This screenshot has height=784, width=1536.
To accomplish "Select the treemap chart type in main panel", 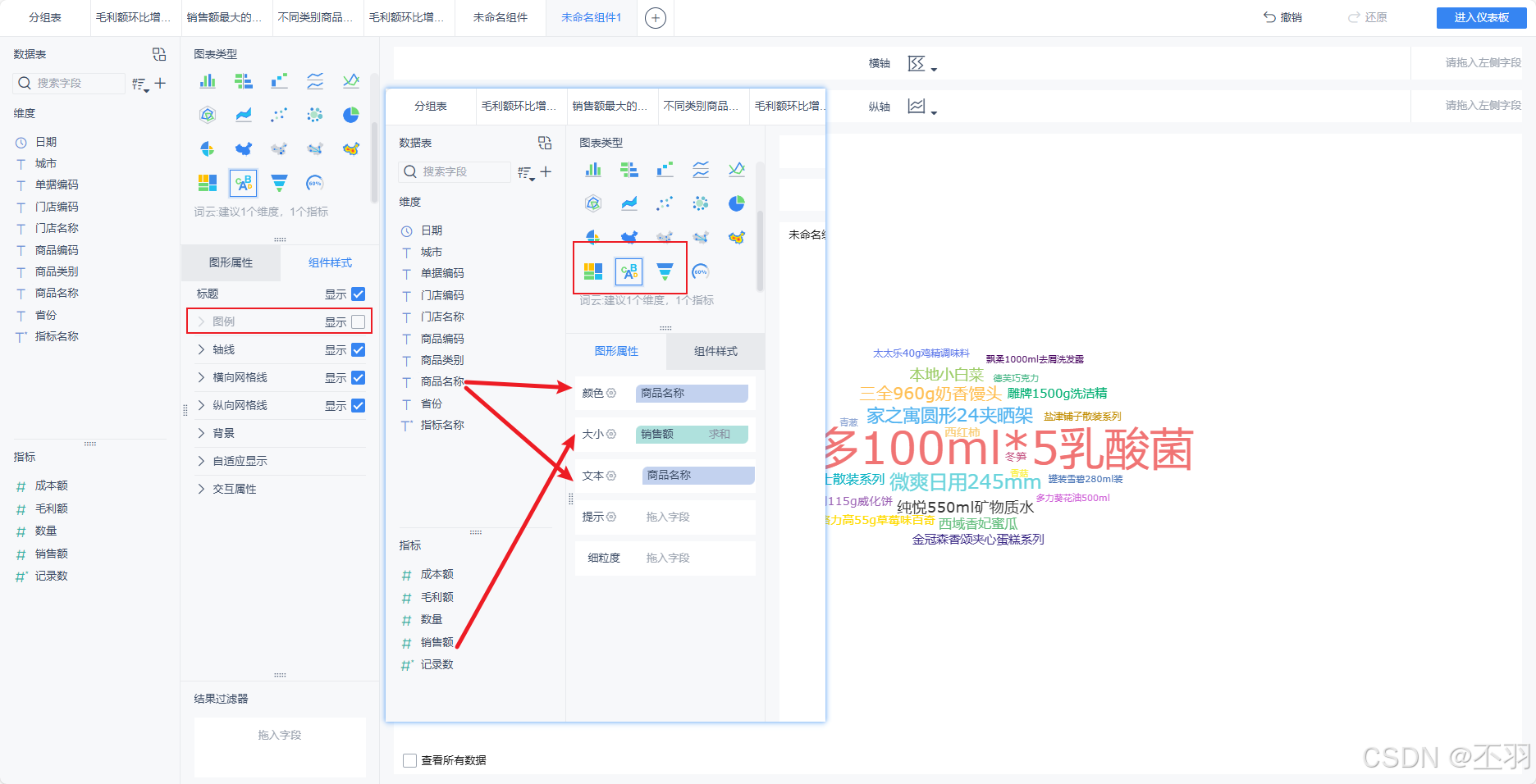I will click(208, 183).
